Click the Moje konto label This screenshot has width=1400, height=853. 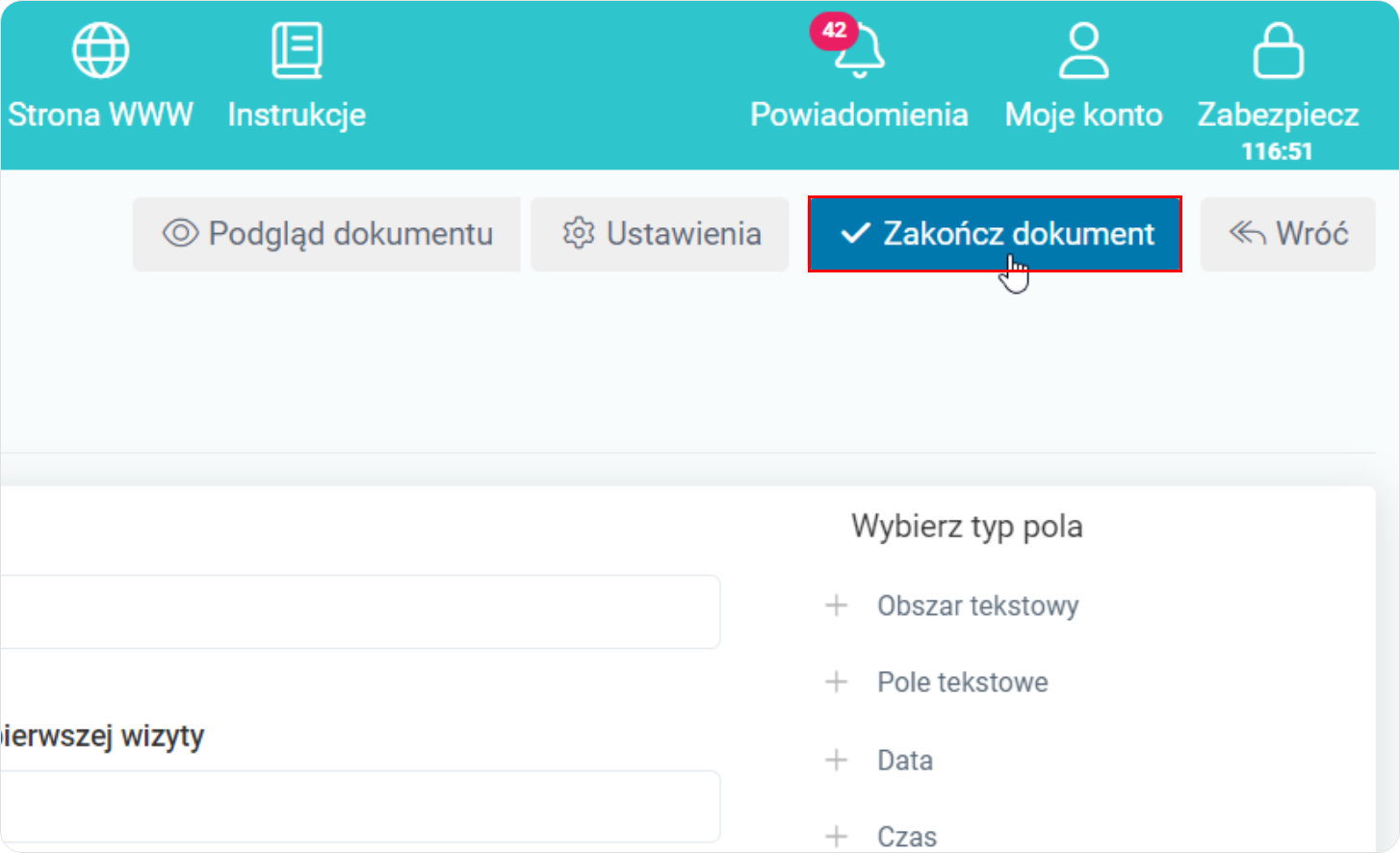[1084, 115]
